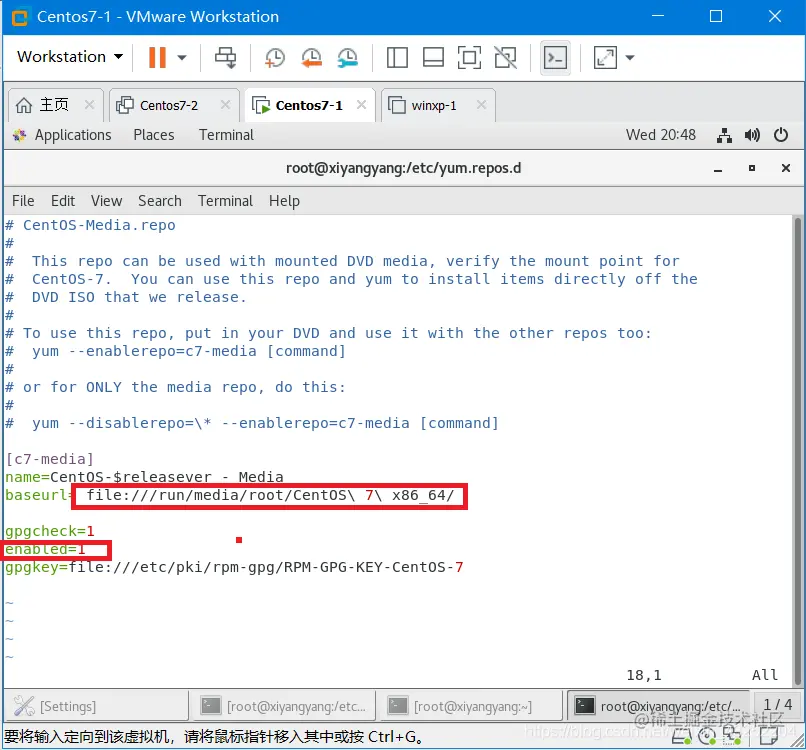Click the clock showing Wed 20:48
Image resolution: width=806 pixels, height=750 pixels.
(x=661, y=135)
